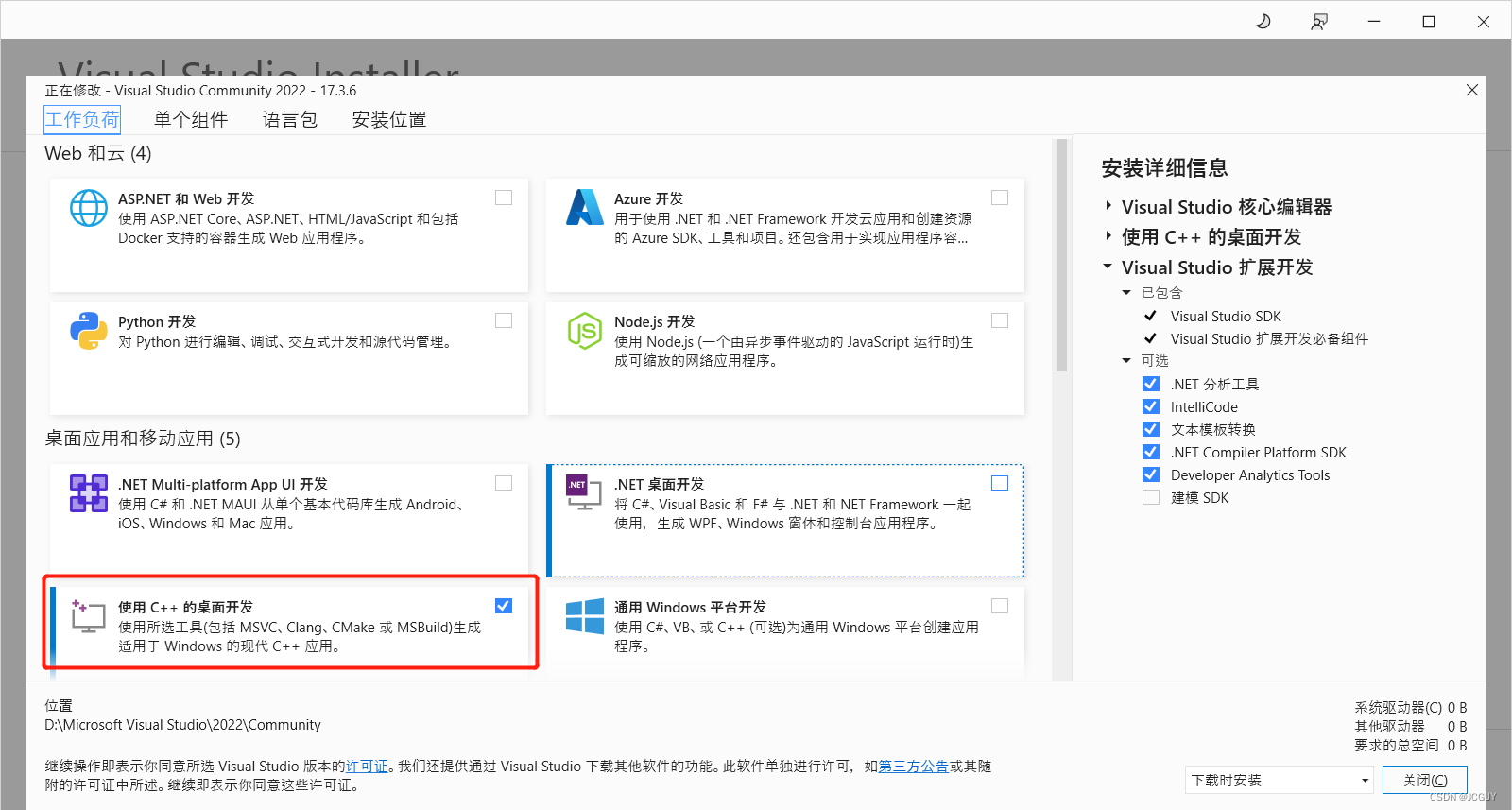Click the 系统驱动器(C) 0 B text
1512x810 pixels.
tap(1411, 708)
